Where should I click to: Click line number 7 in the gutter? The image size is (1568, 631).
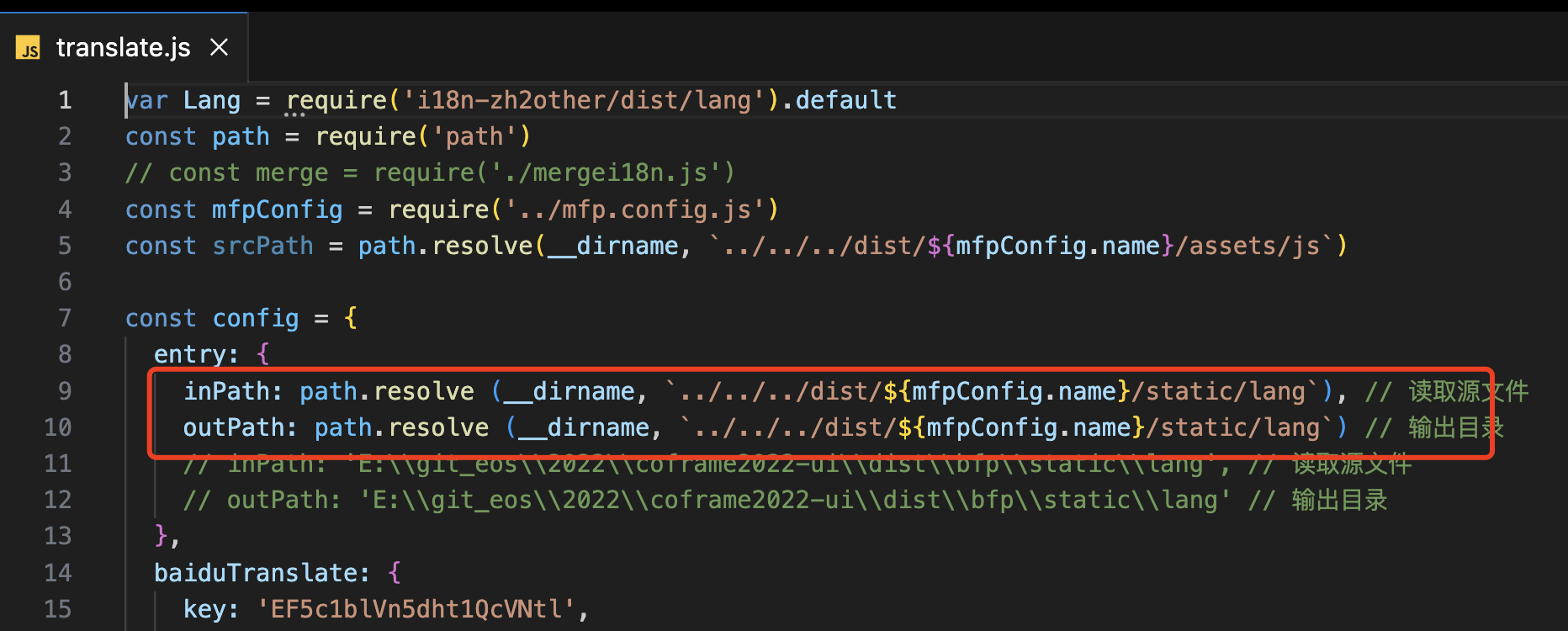pos(65,318)
